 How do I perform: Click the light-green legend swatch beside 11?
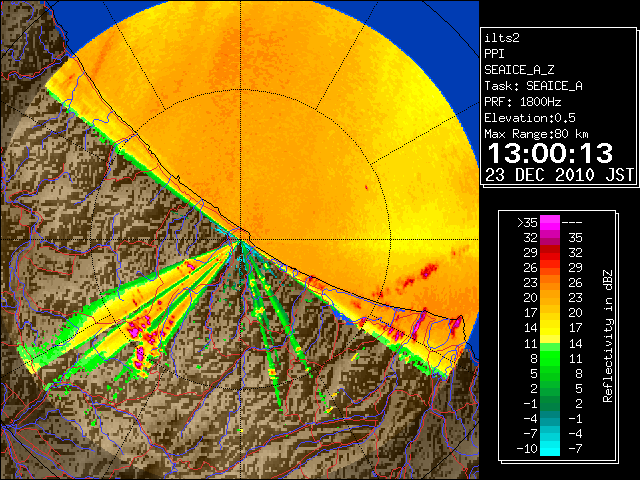coord(550,347)
